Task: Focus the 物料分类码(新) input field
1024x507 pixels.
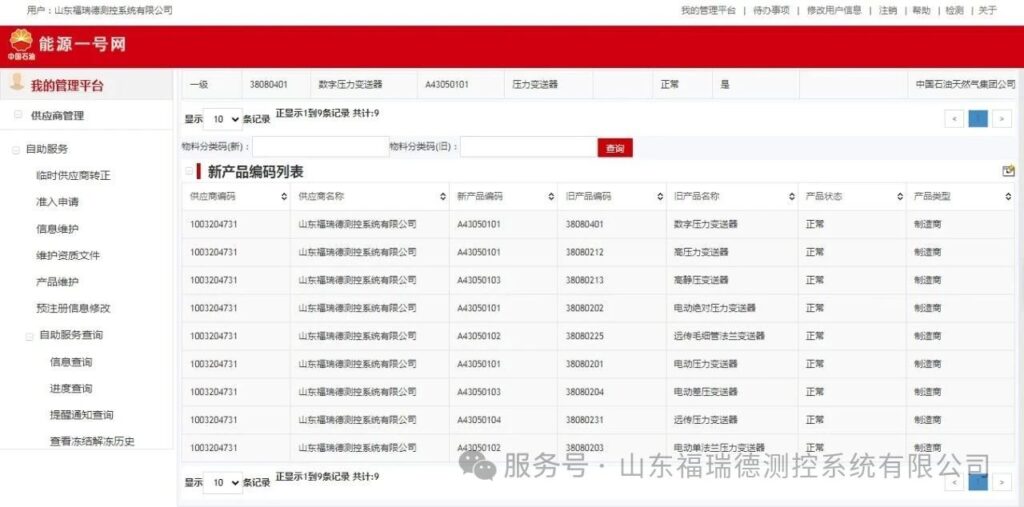Action: click(x=321, y=147)
